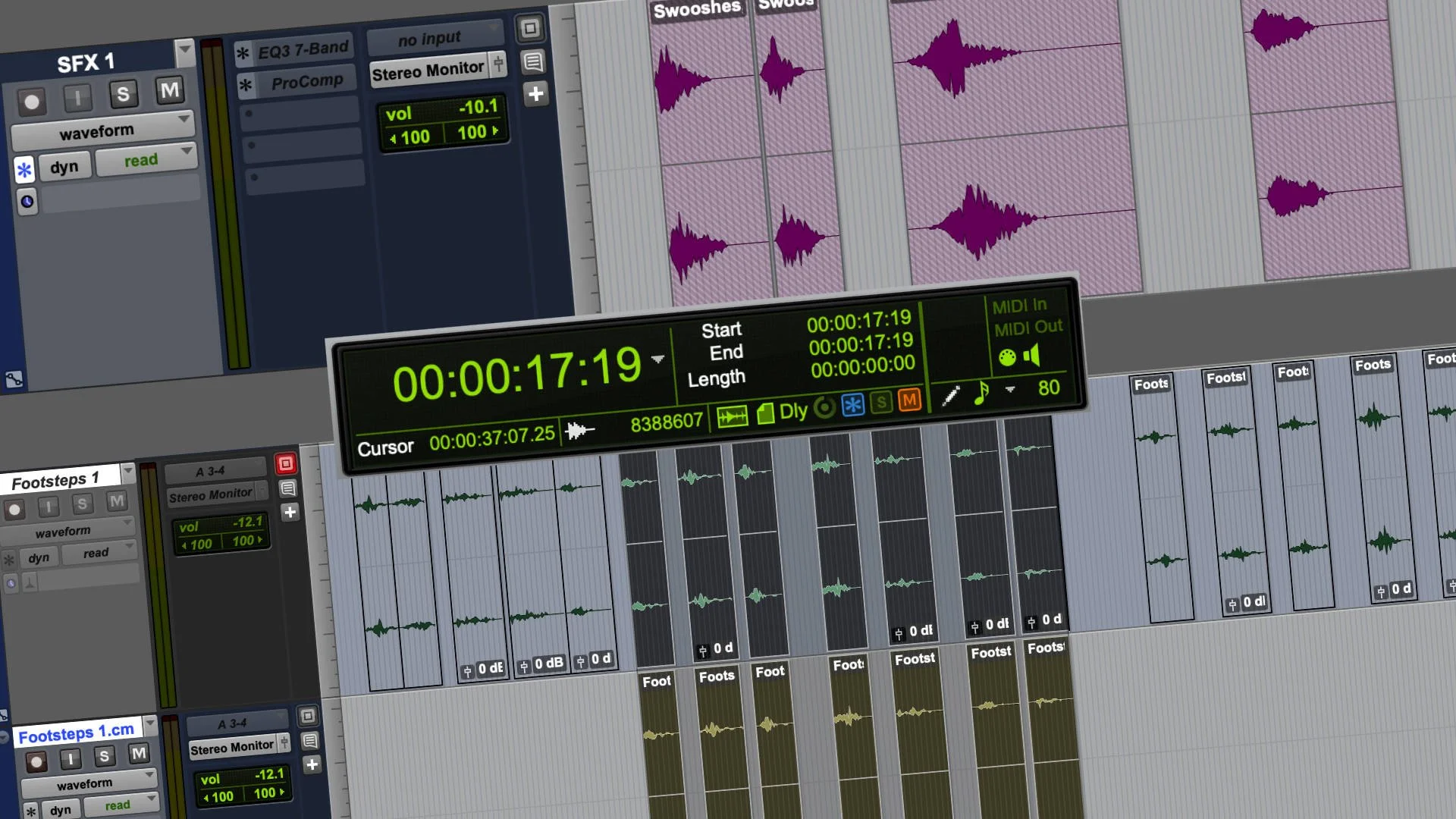Open the comments icon on Footsteps 1
The height and width of the screenshot is (819, 1456).
pos(287,488)
